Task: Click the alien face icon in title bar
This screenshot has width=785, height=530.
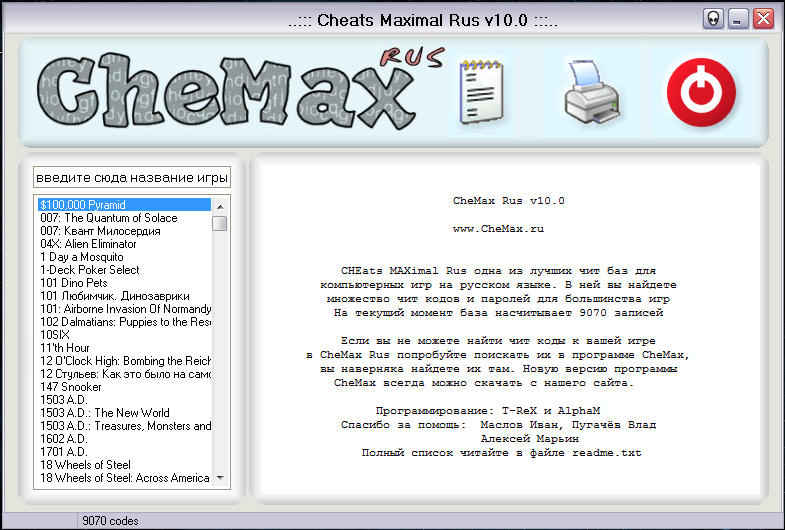Action: click(x=713, y=19)
